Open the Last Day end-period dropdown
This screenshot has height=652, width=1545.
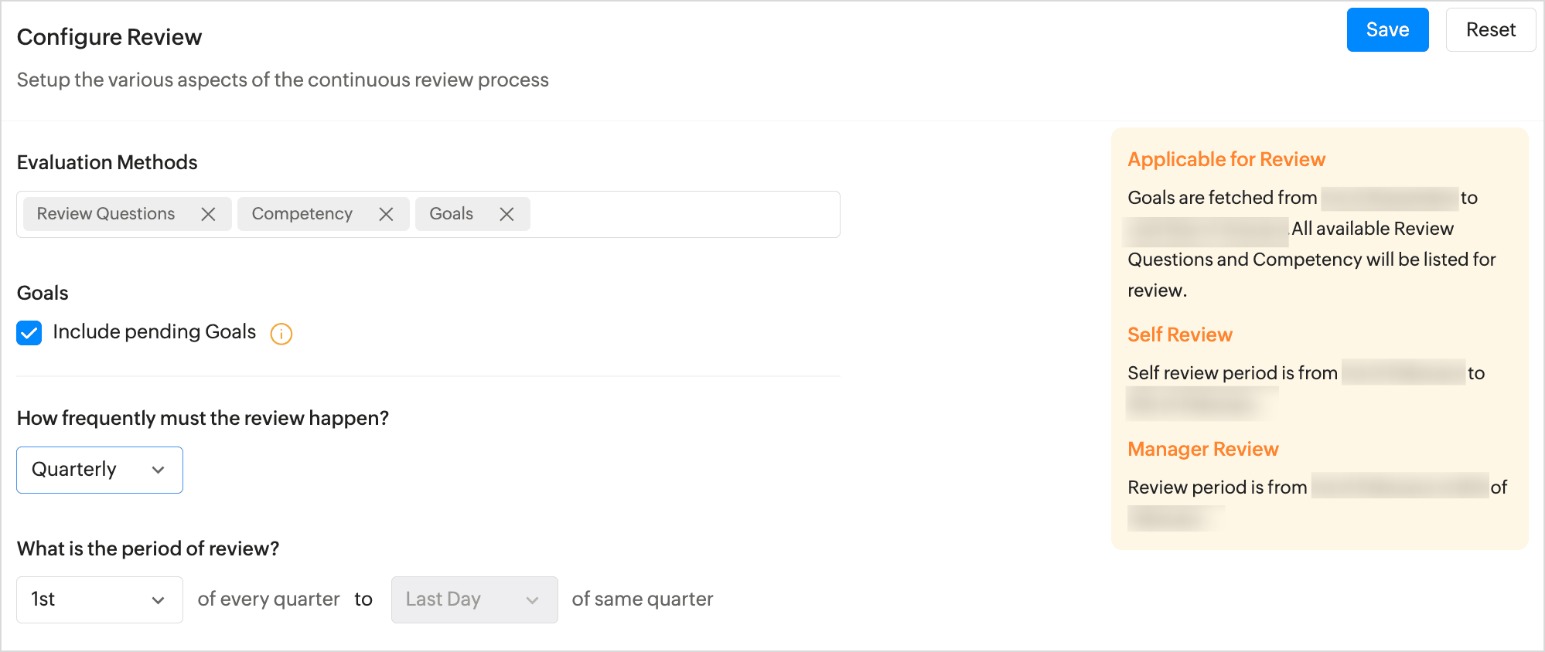click(x=474, y=600)
